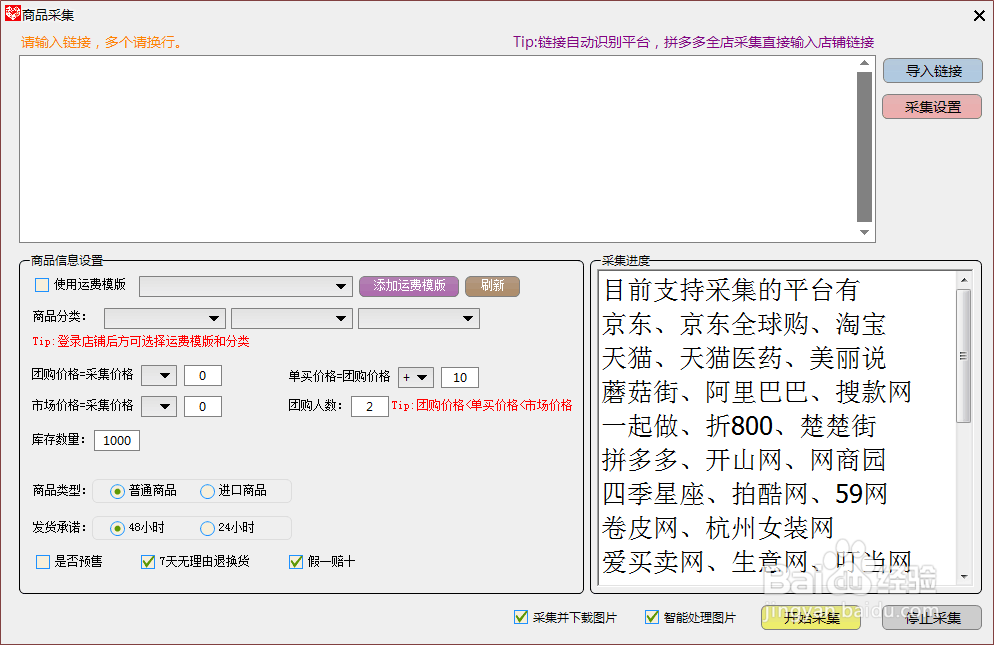Enable the 使用运费模版 checkbox

(x=40, y=284)
